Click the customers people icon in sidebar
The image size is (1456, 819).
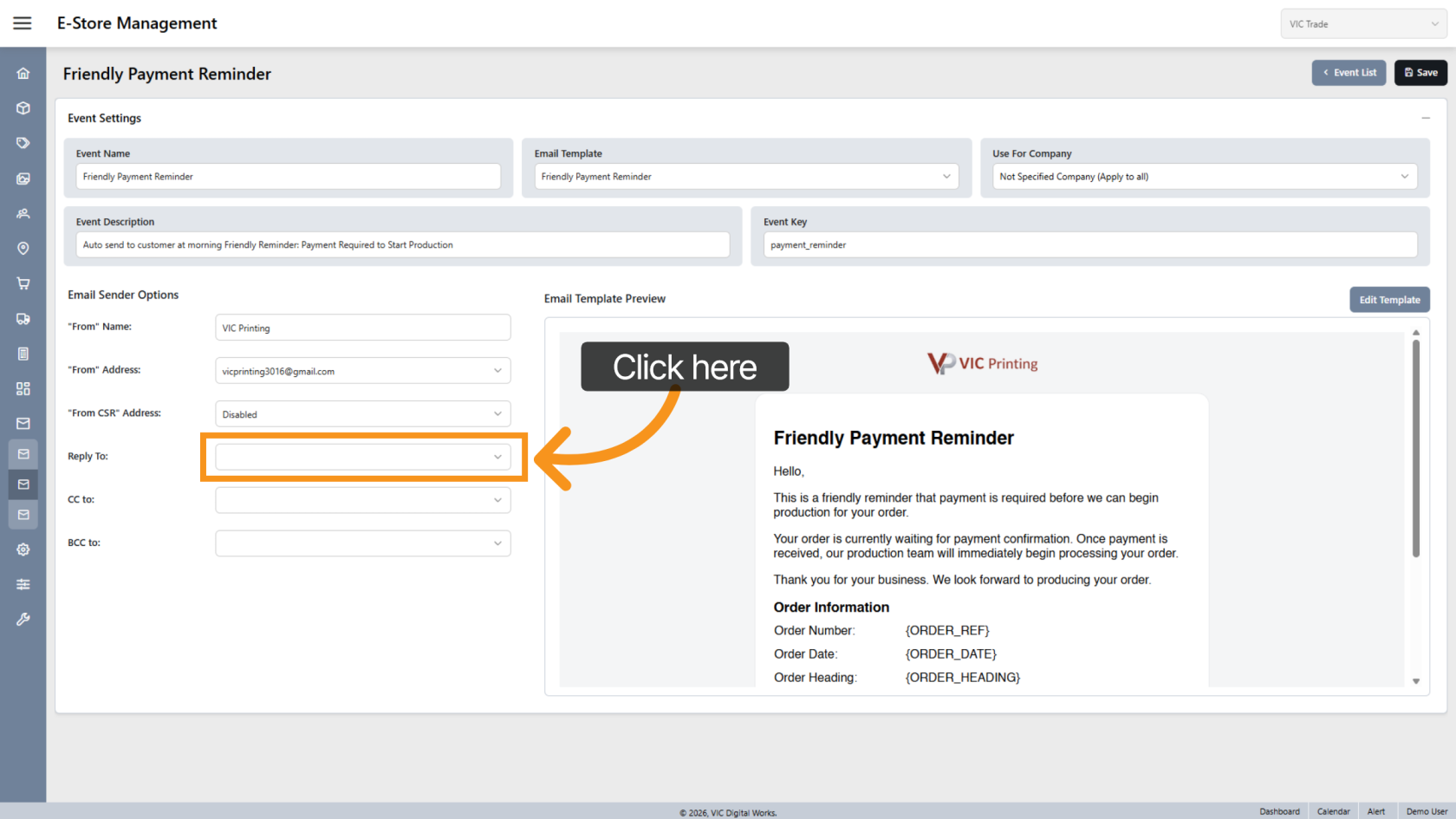tap(23, 213)
